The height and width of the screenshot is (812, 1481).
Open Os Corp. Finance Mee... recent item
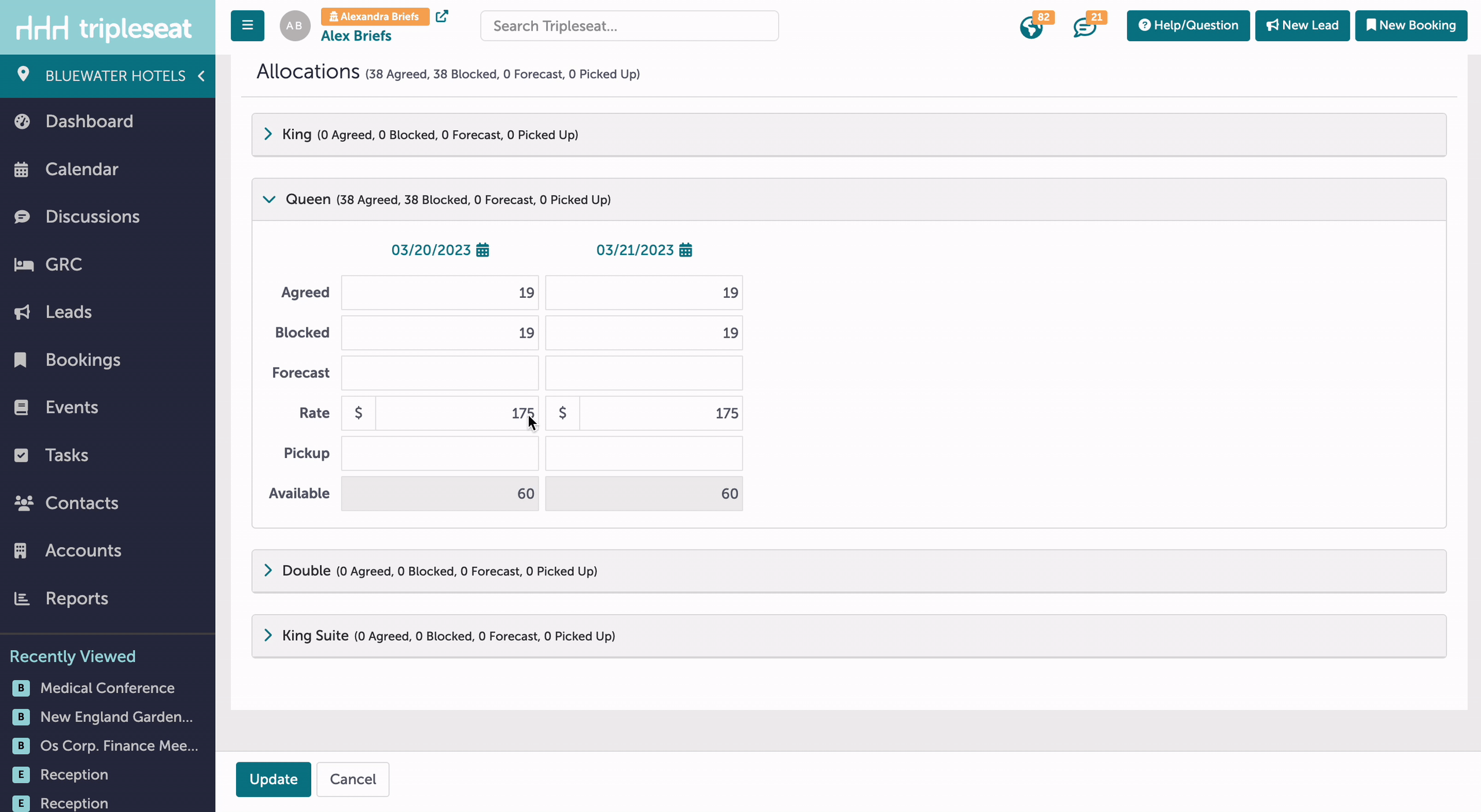pos(119,745)
